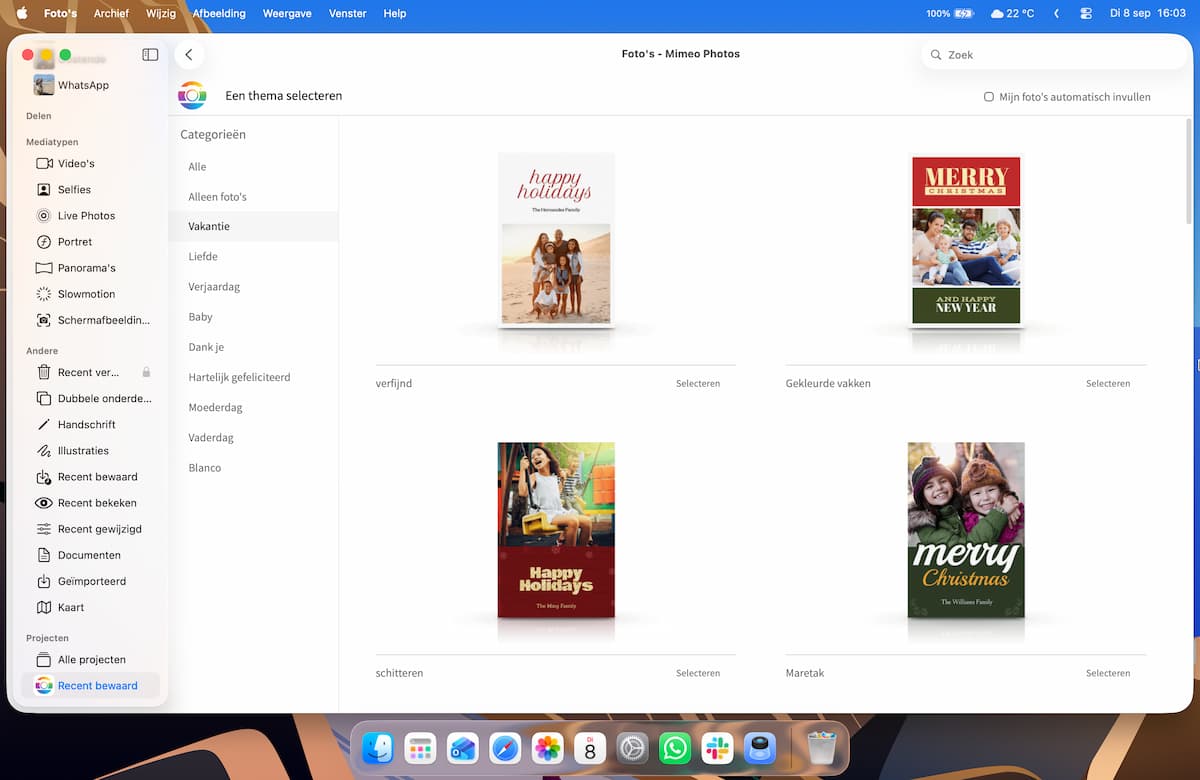Screen dimensions: 1200x780
Task: Choose Selecteren for the verfijnd theme
Action: pos(698,384)
